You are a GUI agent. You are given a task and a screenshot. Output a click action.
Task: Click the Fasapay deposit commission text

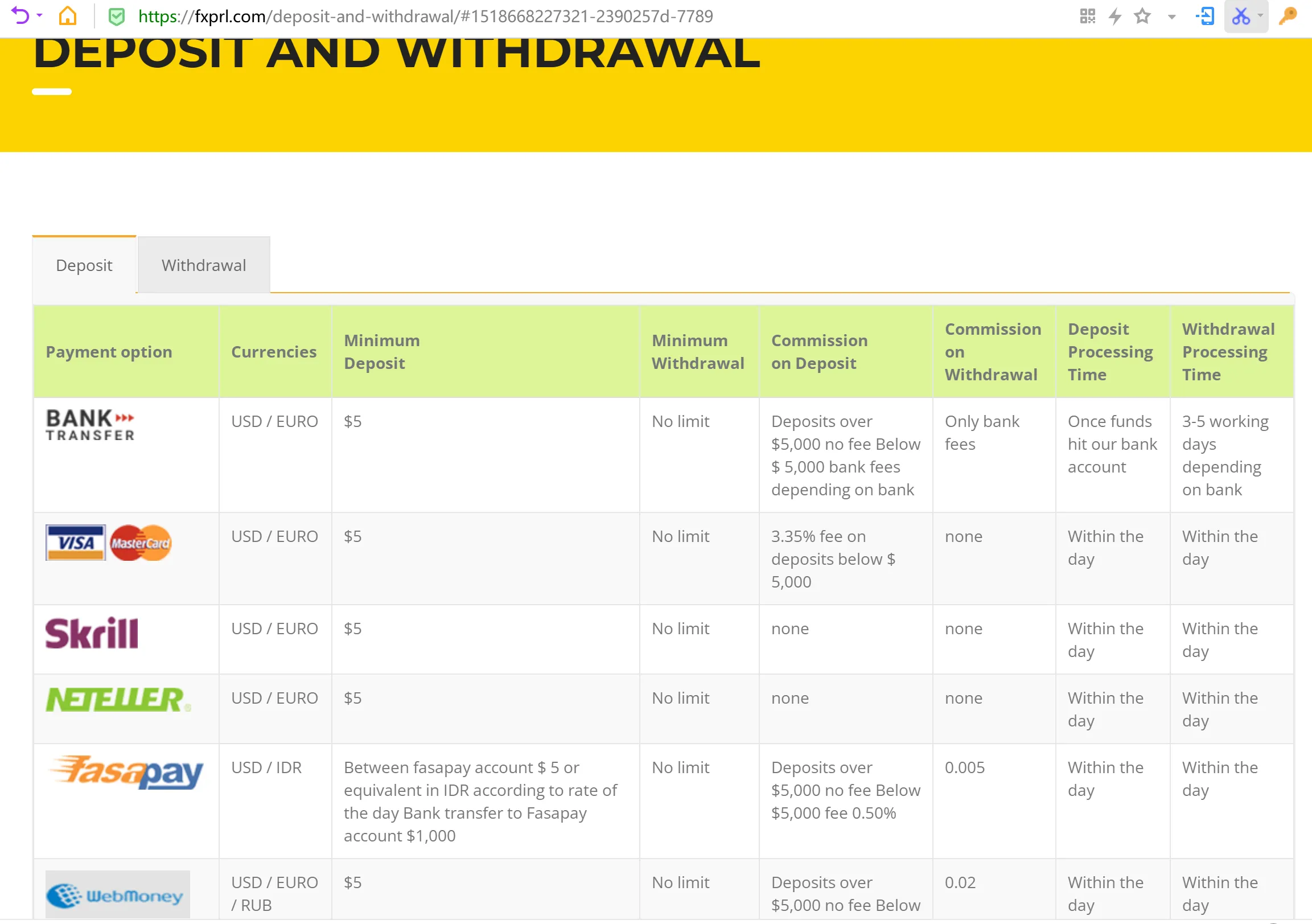[846, 790]
